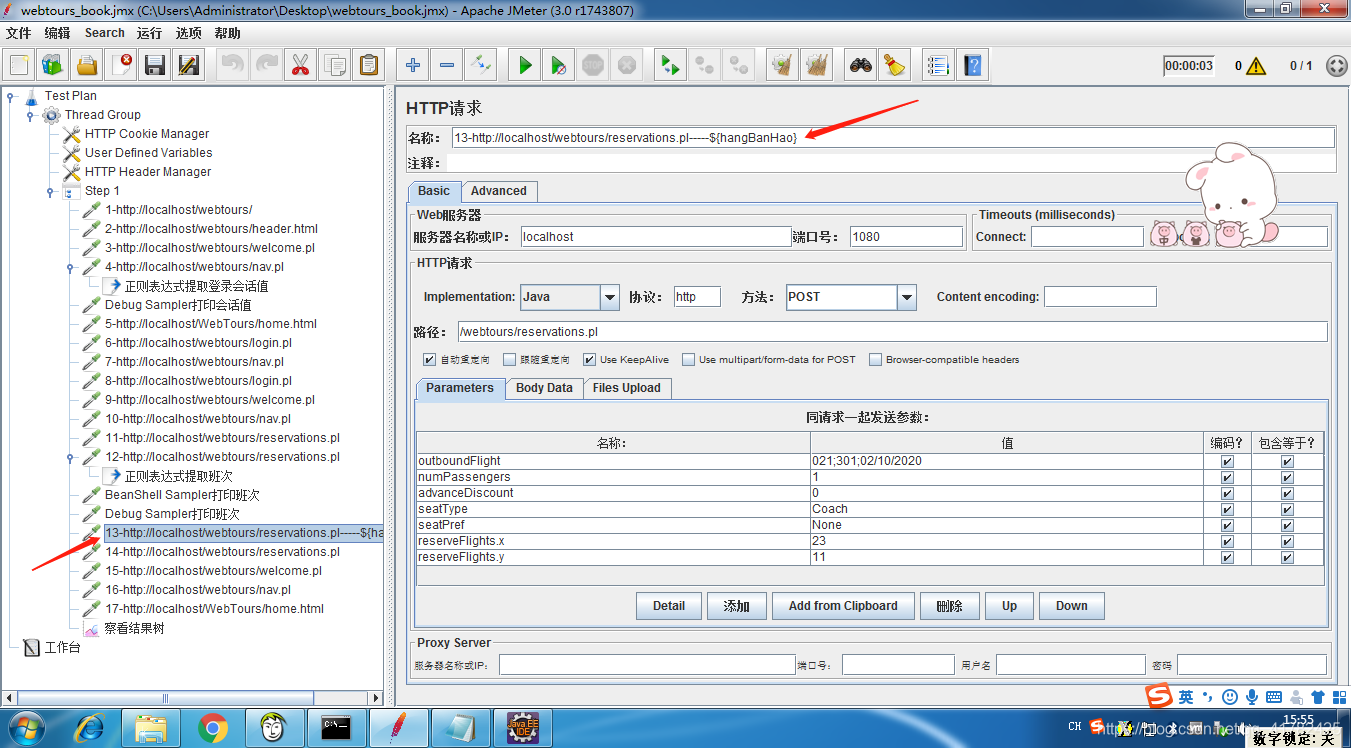Click the plus Expand All icon
Image resolution: width=1351 pixels, height=748 pixels.
click(x=412, y=65)
